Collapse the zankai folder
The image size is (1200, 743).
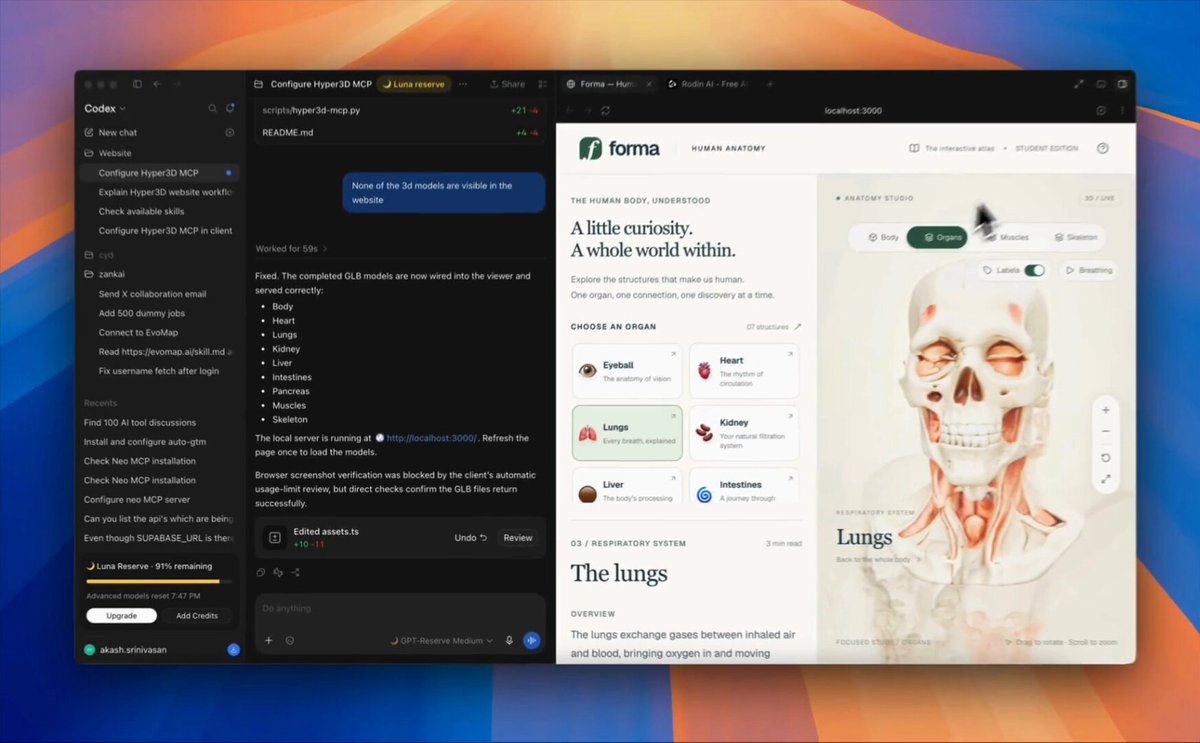click(105, 274)
